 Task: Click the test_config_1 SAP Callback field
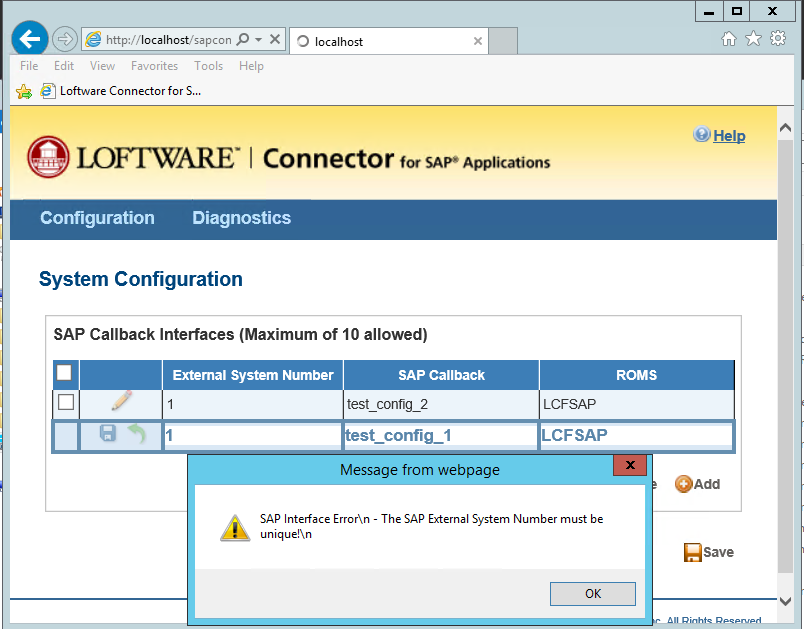pyautogui.click(x=440, y=436)
